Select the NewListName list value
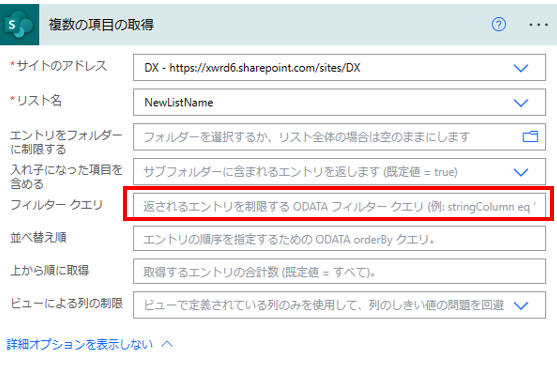This screenshot has height=366, width=557. pyautogui.click(x=179, y=103)
